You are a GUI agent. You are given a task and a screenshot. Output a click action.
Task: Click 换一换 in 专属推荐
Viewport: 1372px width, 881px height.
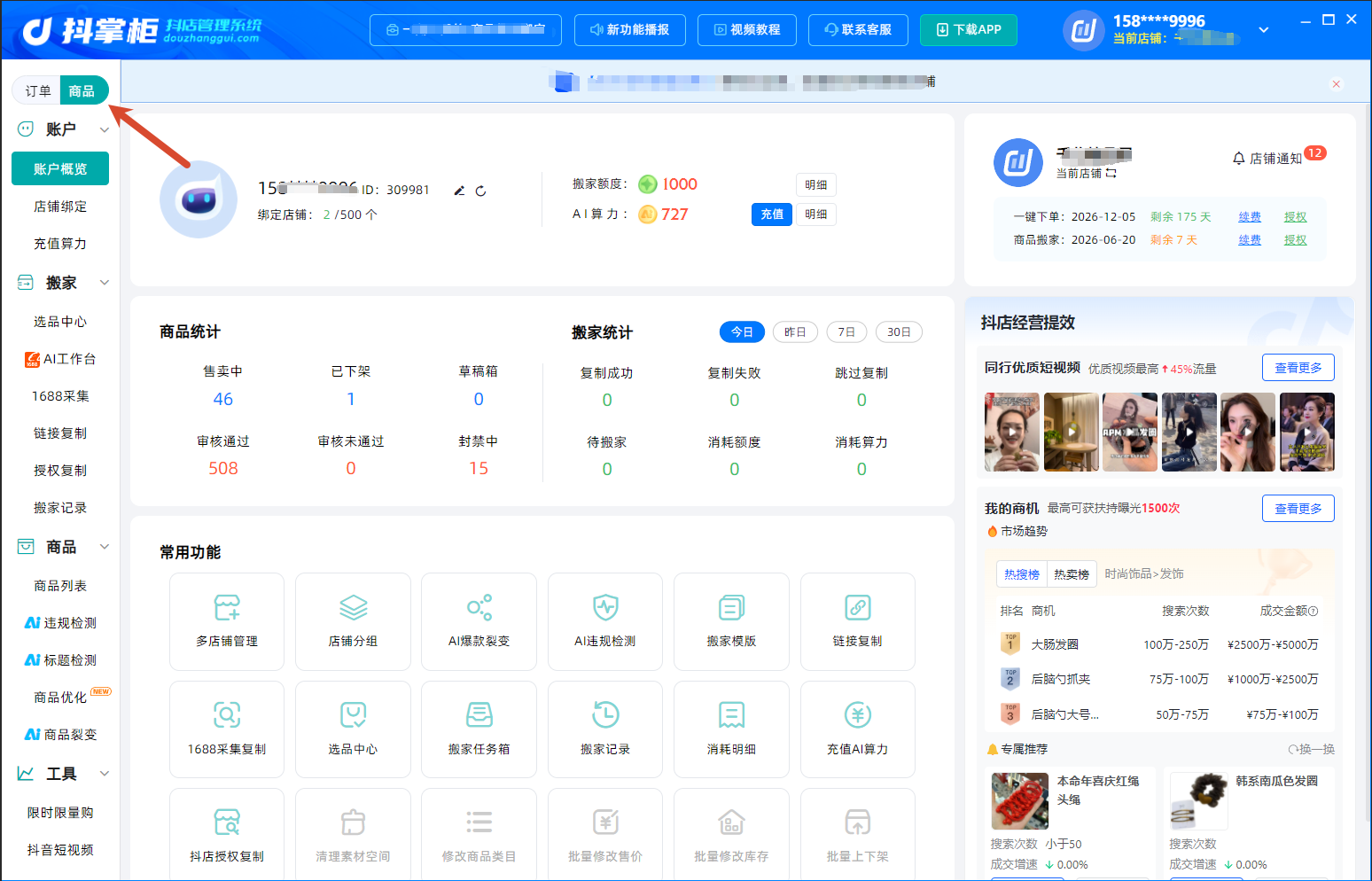point(1312,749)
